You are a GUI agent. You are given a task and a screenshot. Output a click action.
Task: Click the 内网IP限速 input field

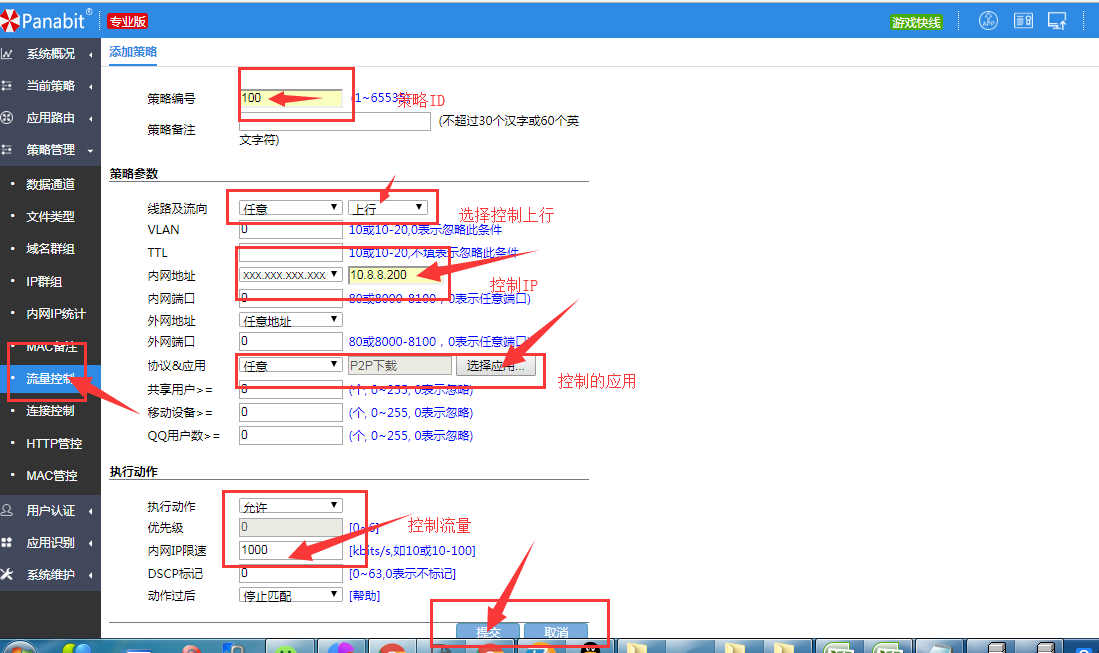tap(291, 551)
